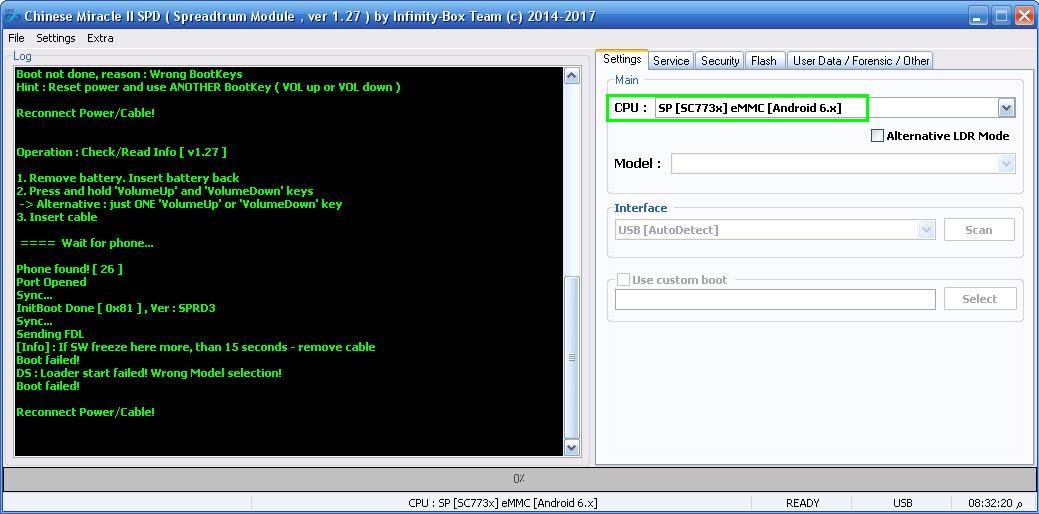Click log line '3. Insert cable'
This screenshot has height=514, width=1039.
coord(56,217)
